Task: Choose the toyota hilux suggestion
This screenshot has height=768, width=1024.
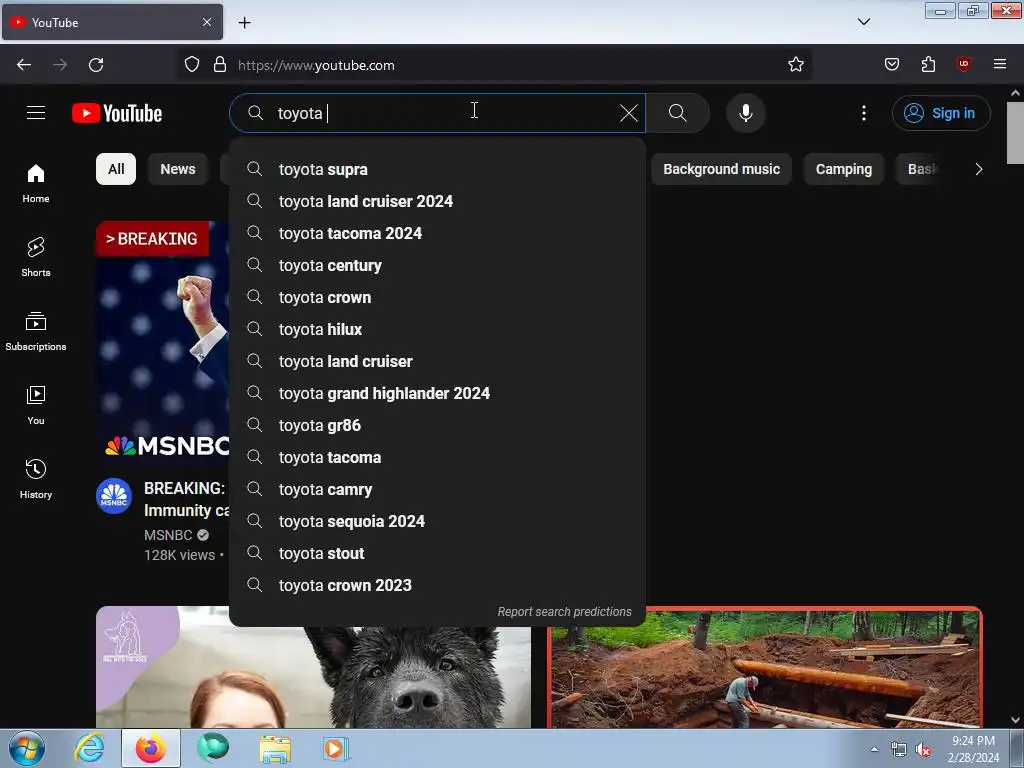Action: tap(438, 329)
